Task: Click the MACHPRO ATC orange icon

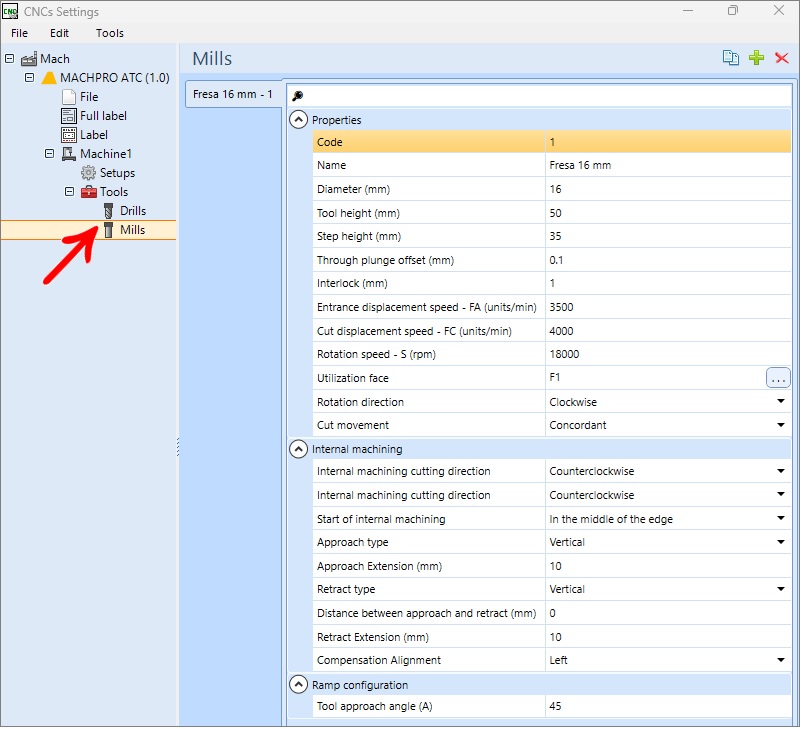Action: (49, 78)
